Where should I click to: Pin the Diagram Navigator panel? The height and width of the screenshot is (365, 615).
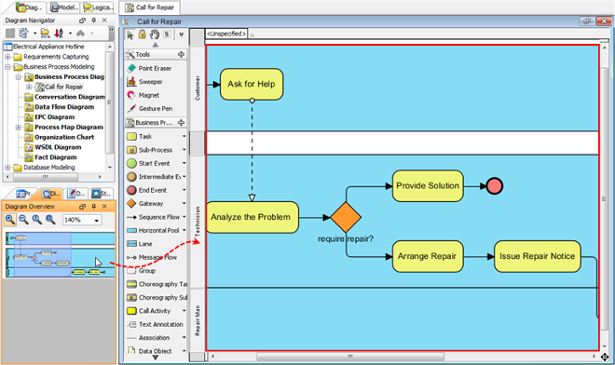tap(94, 20)
